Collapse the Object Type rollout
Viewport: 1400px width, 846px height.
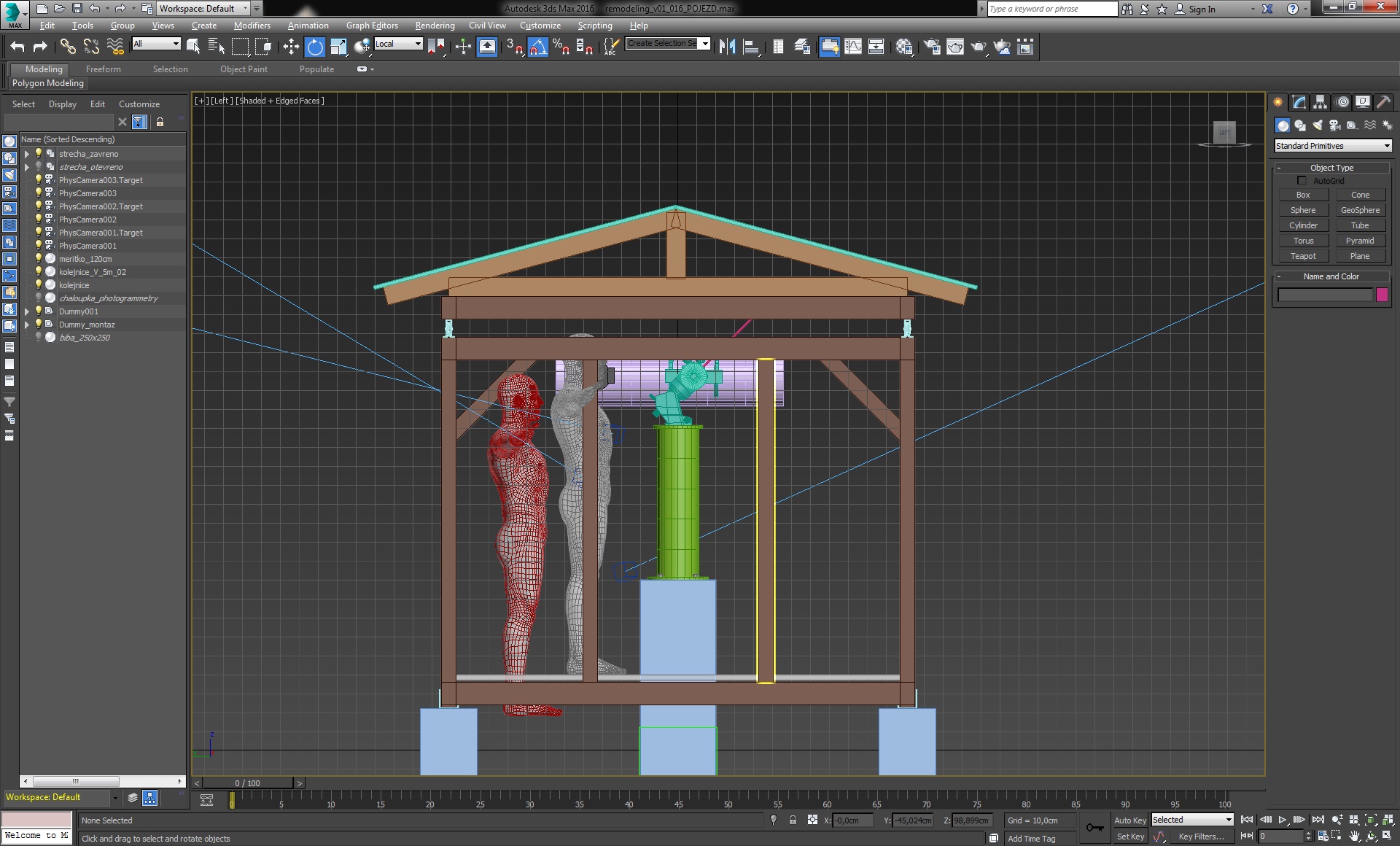click(1331, 168)
